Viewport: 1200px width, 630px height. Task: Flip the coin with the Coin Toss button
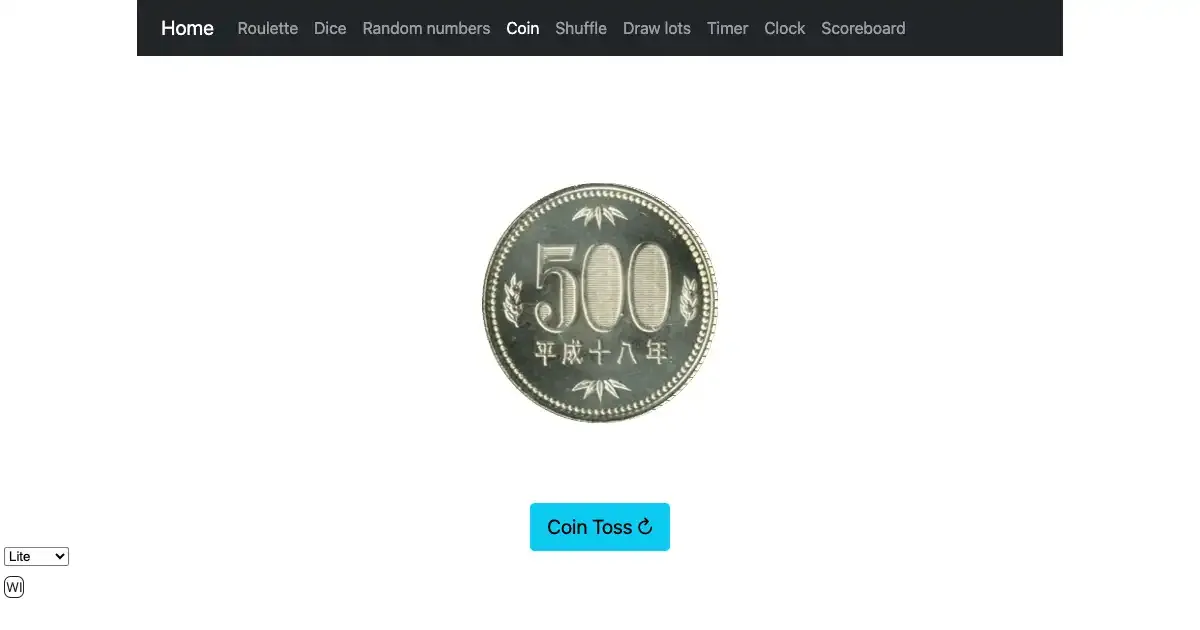pyautogui.click(x=600, y=527)
